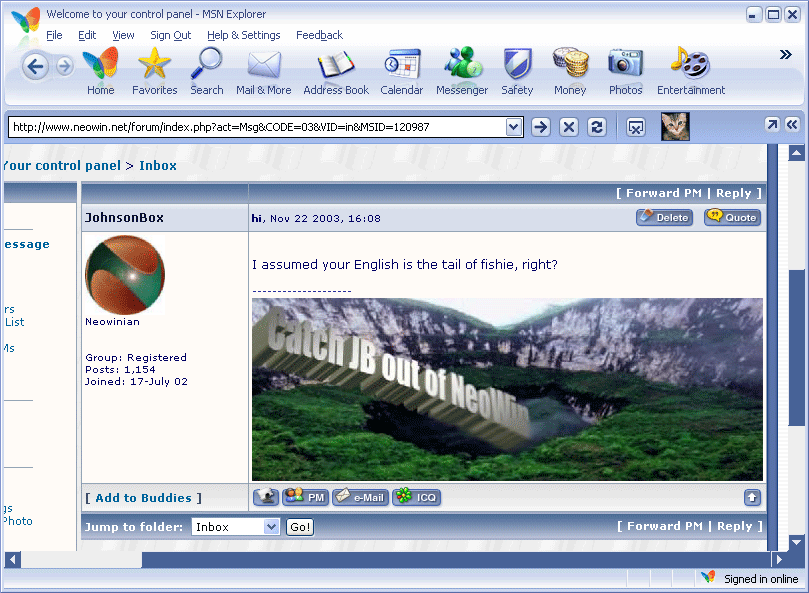
Task: Click the ICQ button
Action: click(x=417, y=497)
